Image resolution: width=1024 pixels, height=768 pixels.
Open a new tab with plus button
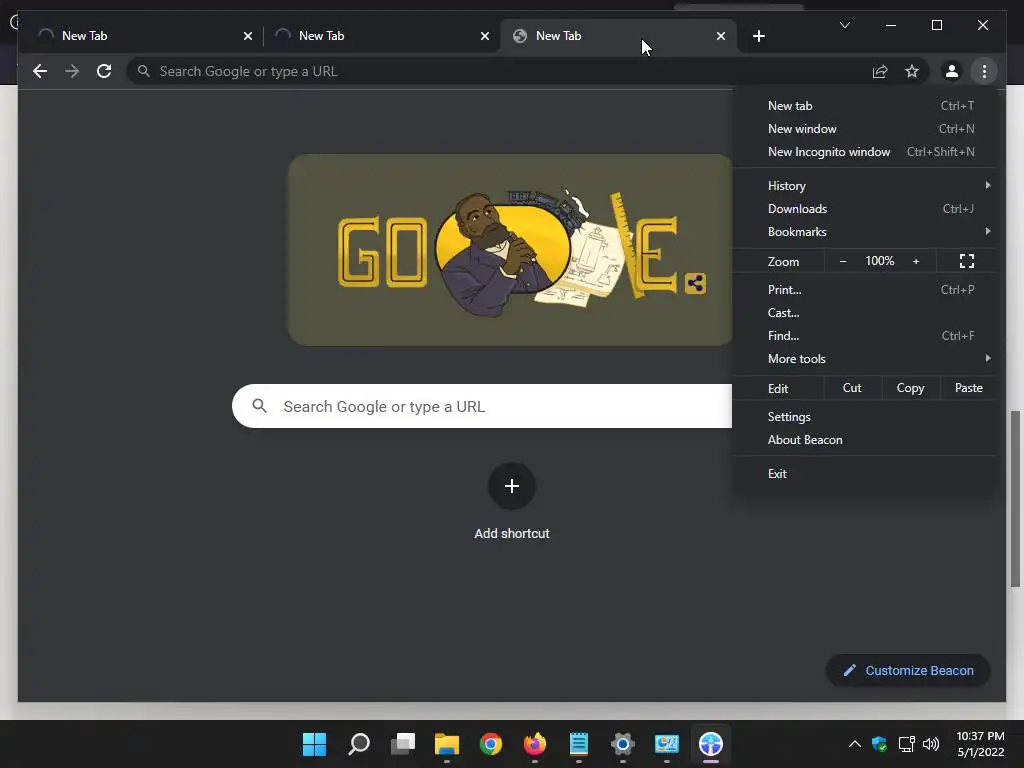pos(758,36)
